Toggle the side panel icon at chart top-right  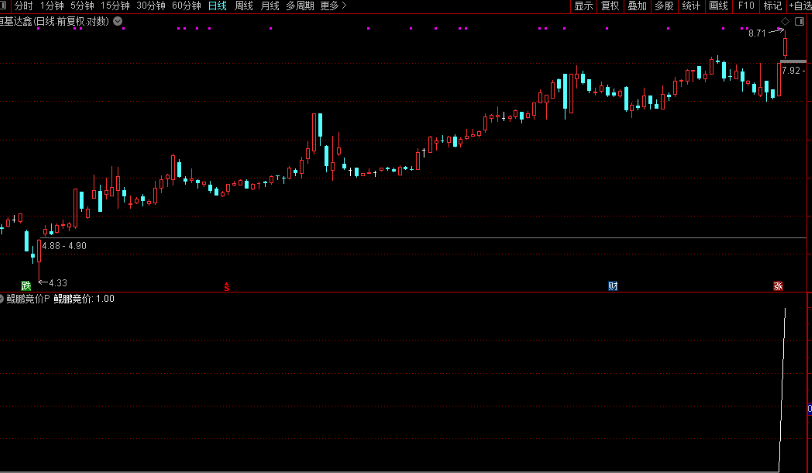[800, 21]
